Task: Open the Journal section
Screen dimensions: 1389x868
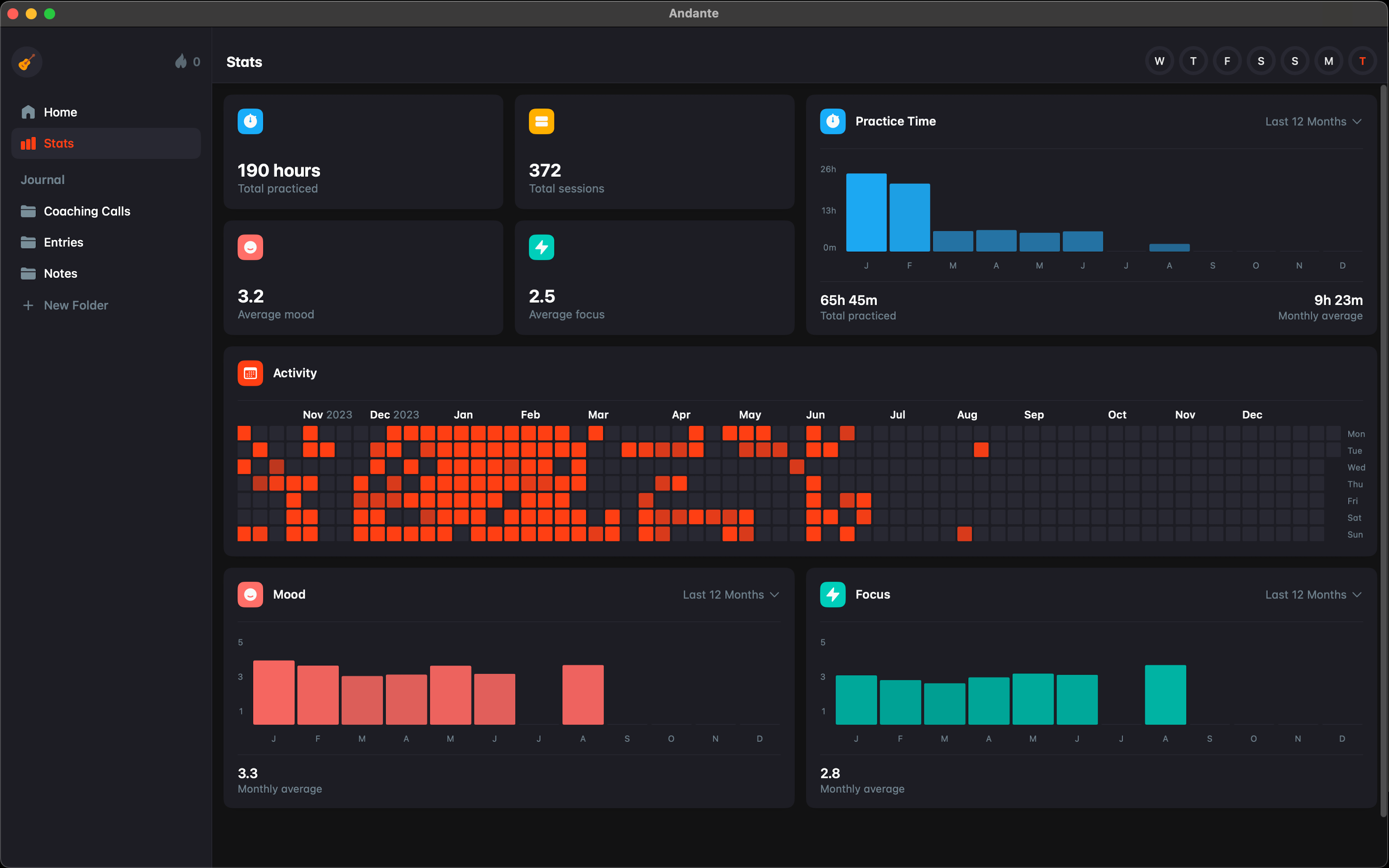Action: click(x=42, y=179)
